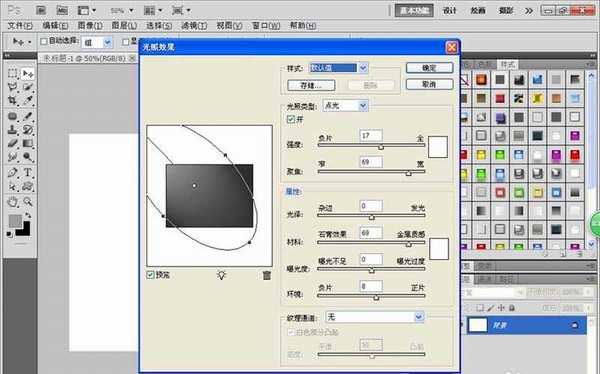
Task: Select the light center point in preview
Action: point(194,186)
